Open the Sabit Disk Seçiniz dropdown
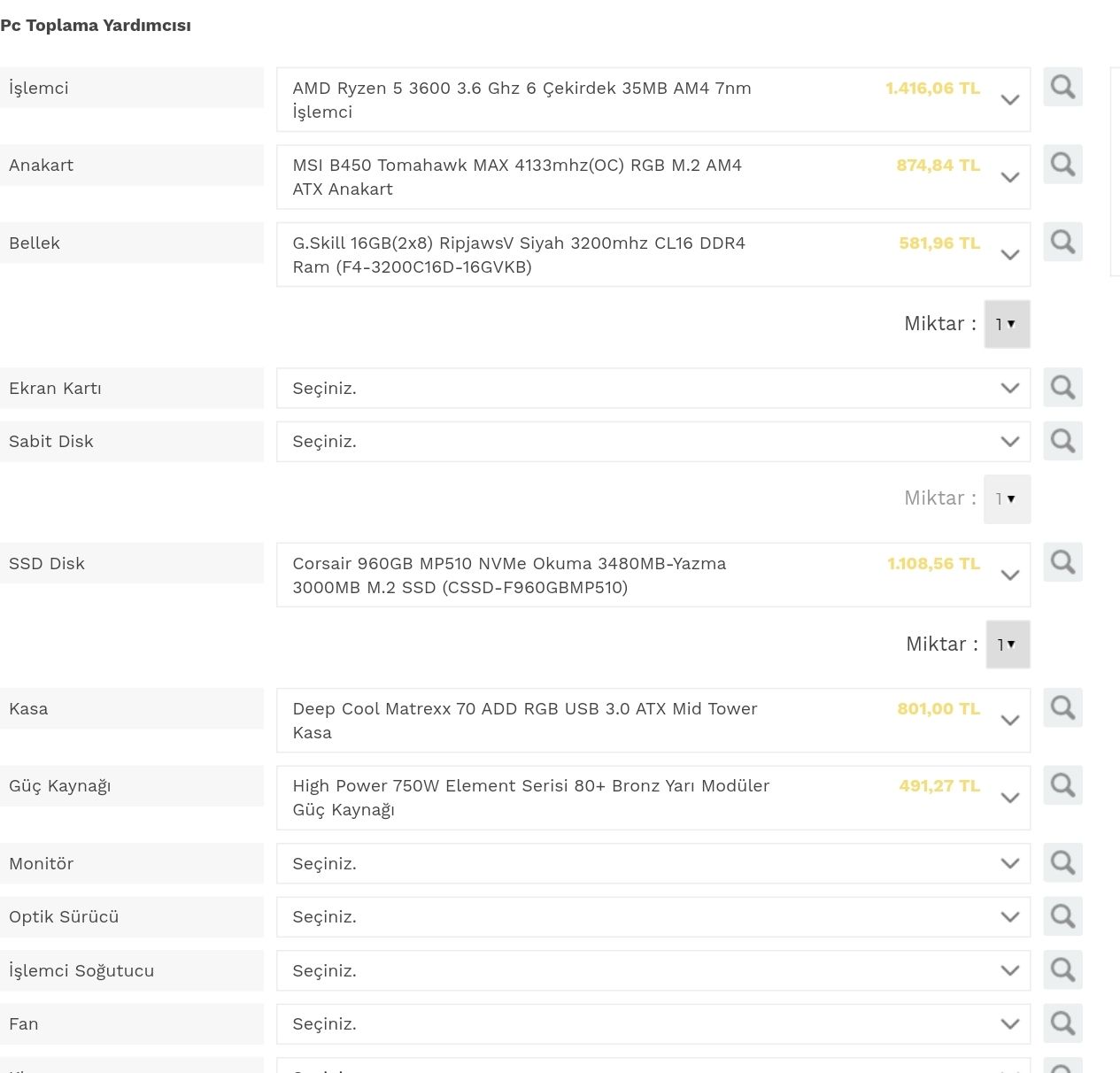This screenshot has height=1073, width=1120. (x=653, y=441)
